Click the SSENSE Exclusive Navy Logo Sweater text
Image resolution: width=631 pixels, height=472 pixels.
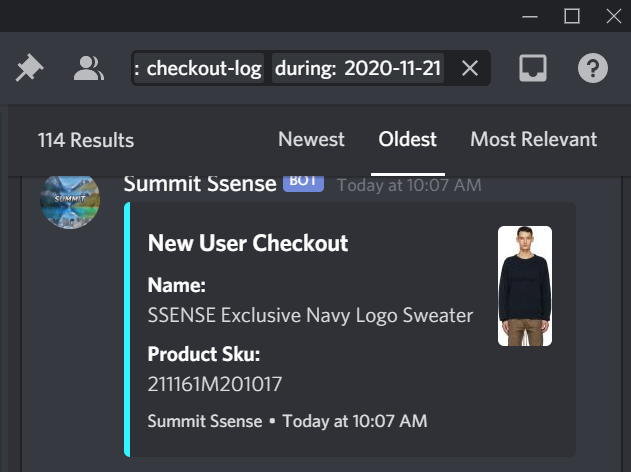tap(310, 315)
